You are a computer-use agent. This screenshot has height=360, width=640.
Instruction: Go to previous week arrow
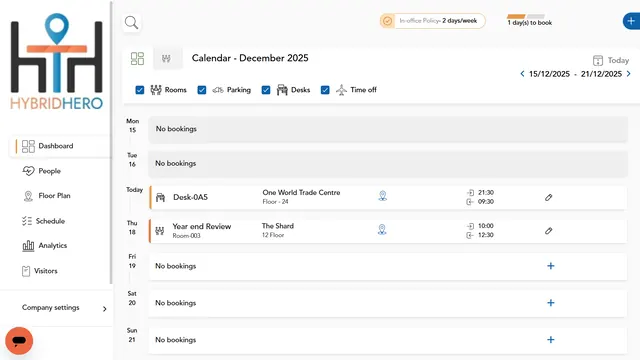coord(522,74)
